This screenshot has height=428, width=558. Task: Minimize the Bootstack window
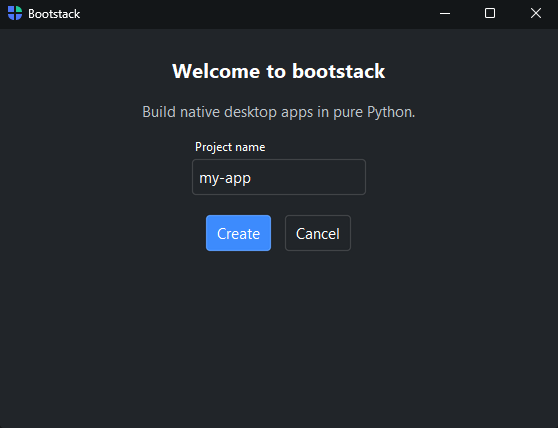445,14
